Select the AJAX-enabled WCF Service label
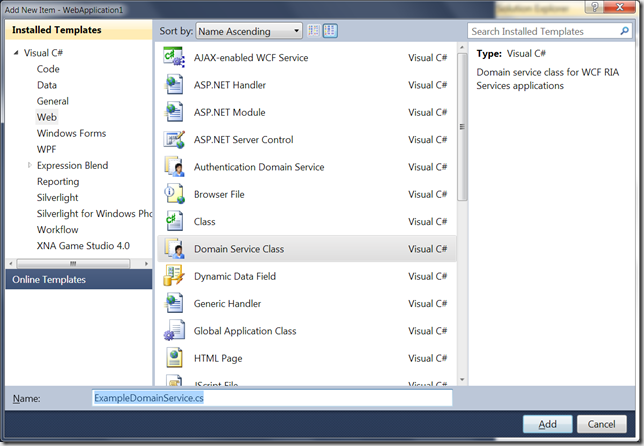 click(x=251, y=57)
